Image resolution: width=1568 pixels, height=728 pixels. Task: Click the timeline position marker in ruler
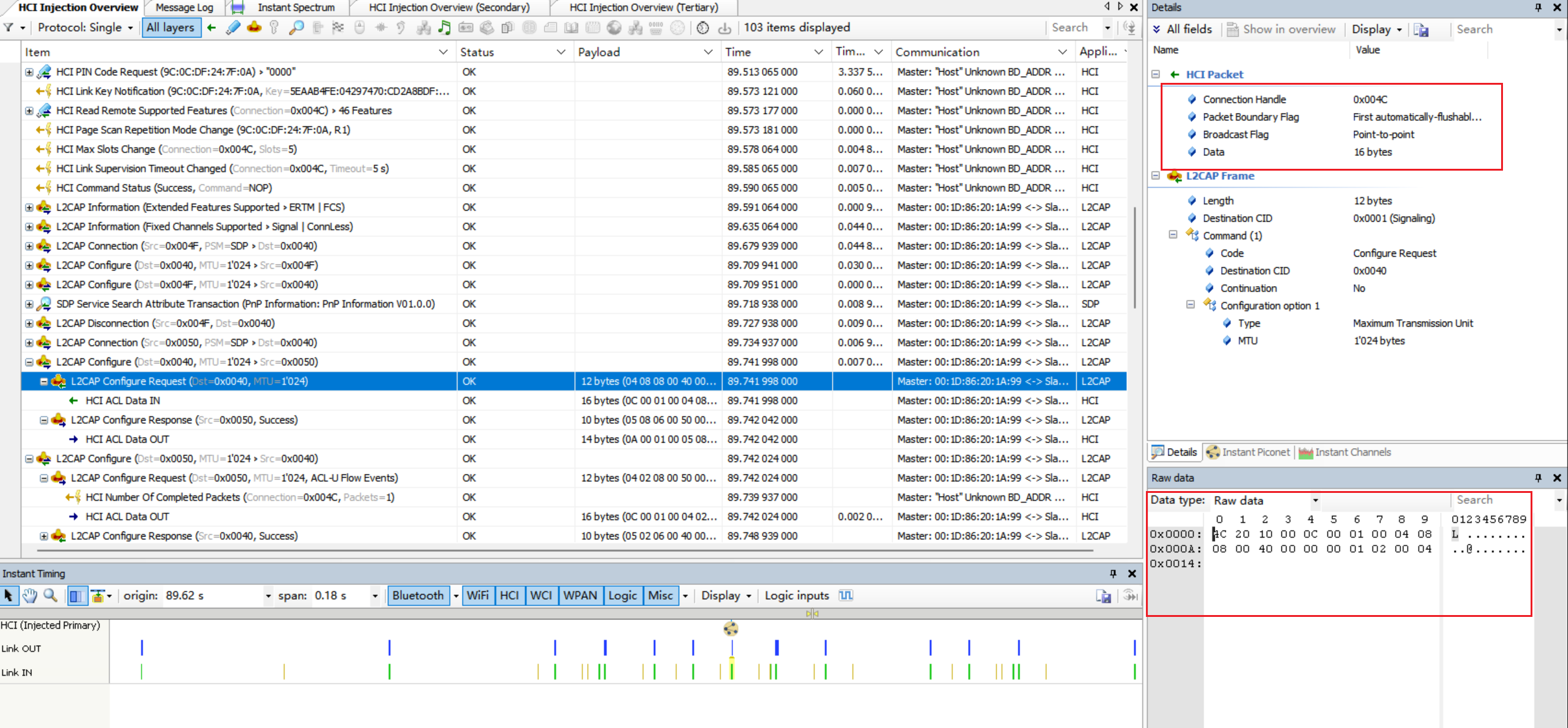coord(812,613)
